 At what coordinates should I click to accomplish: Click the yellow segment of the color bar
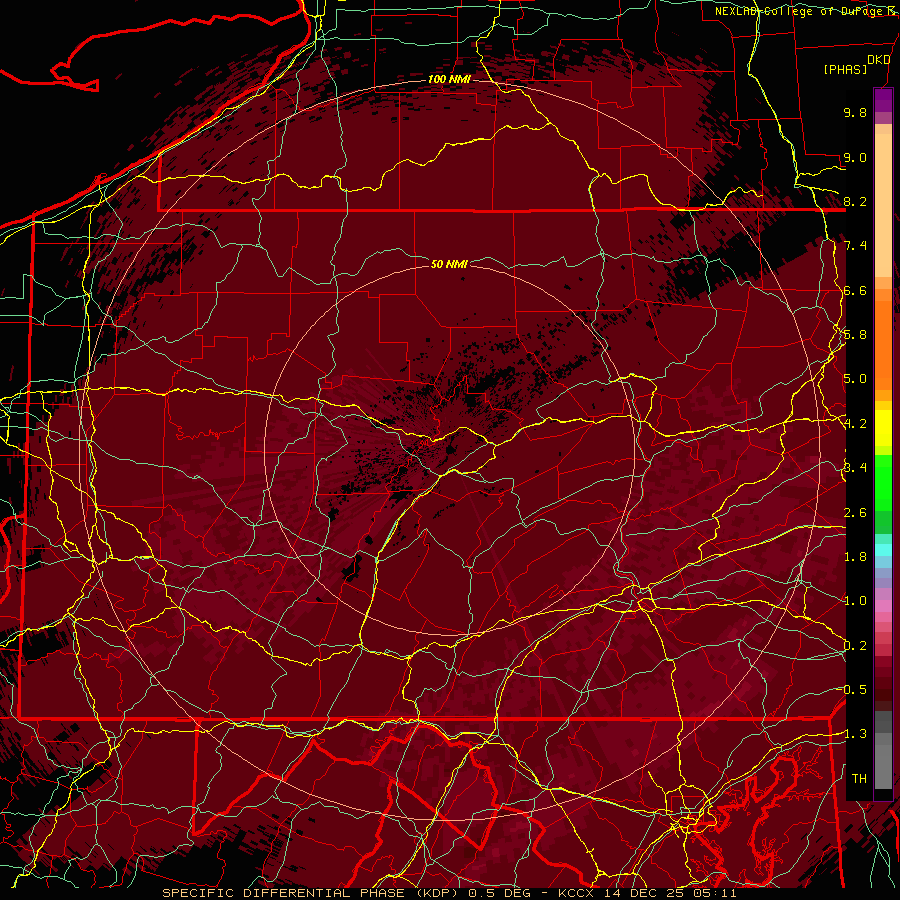click(x=883, y=428)
